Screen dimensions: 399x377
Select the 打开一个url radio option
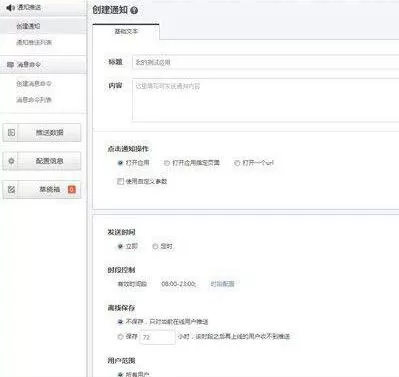tap(237, 163)
